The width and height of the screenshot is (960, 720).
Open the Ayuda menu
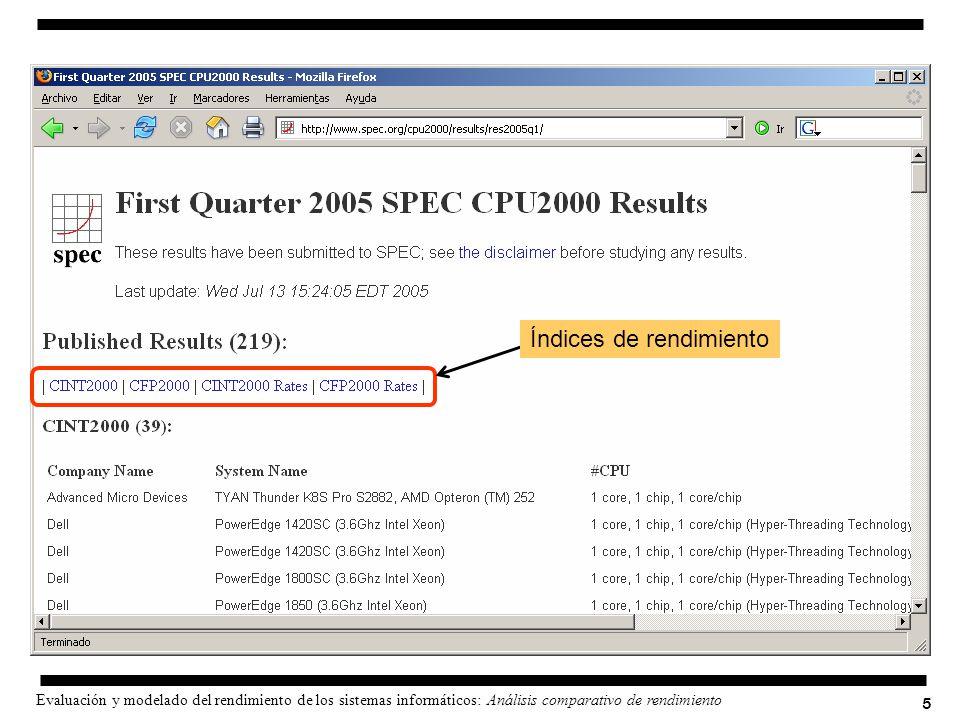pos(361,98)
